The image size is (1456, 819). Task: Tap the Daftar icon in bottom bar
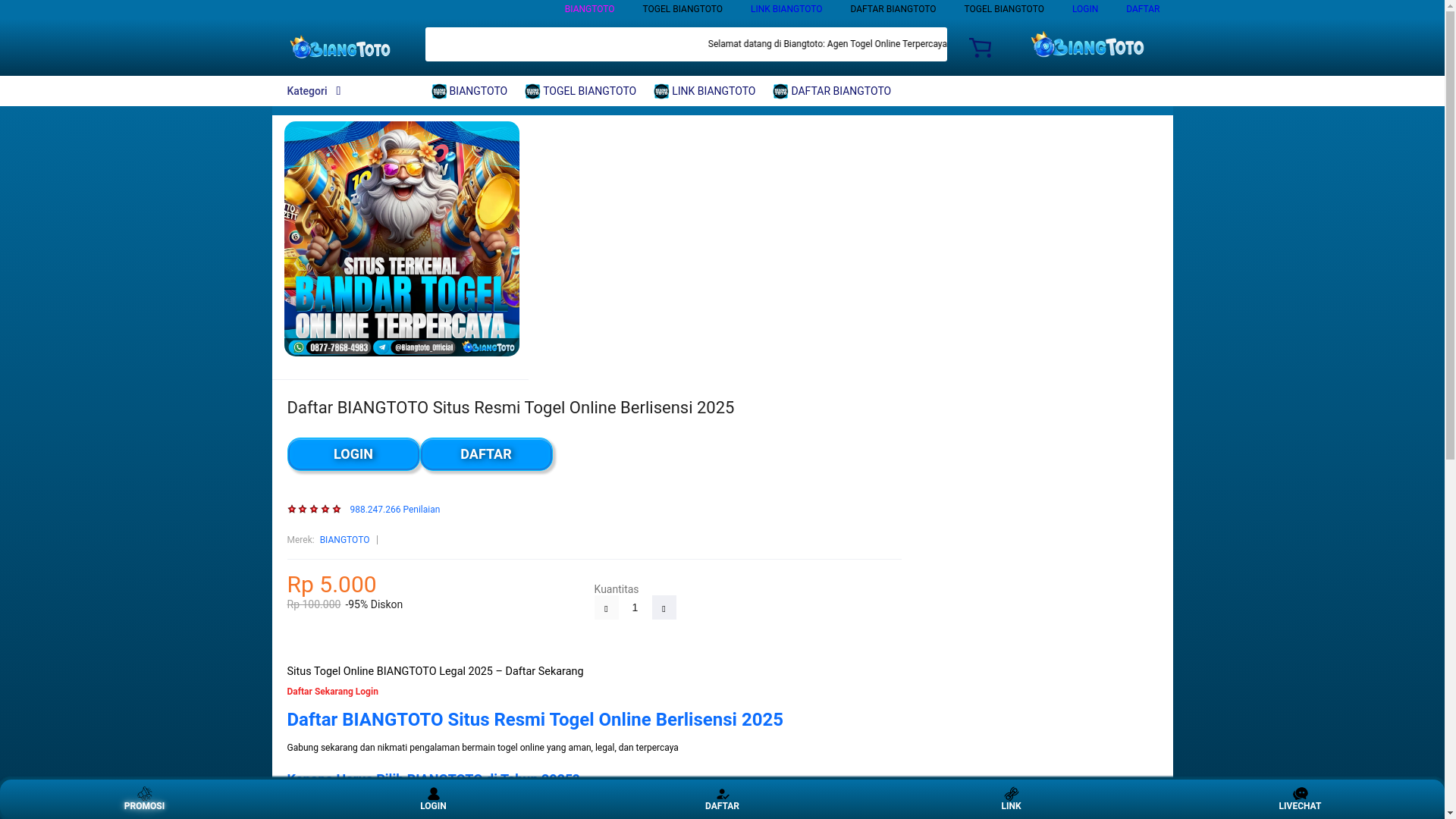pos(722,794)
